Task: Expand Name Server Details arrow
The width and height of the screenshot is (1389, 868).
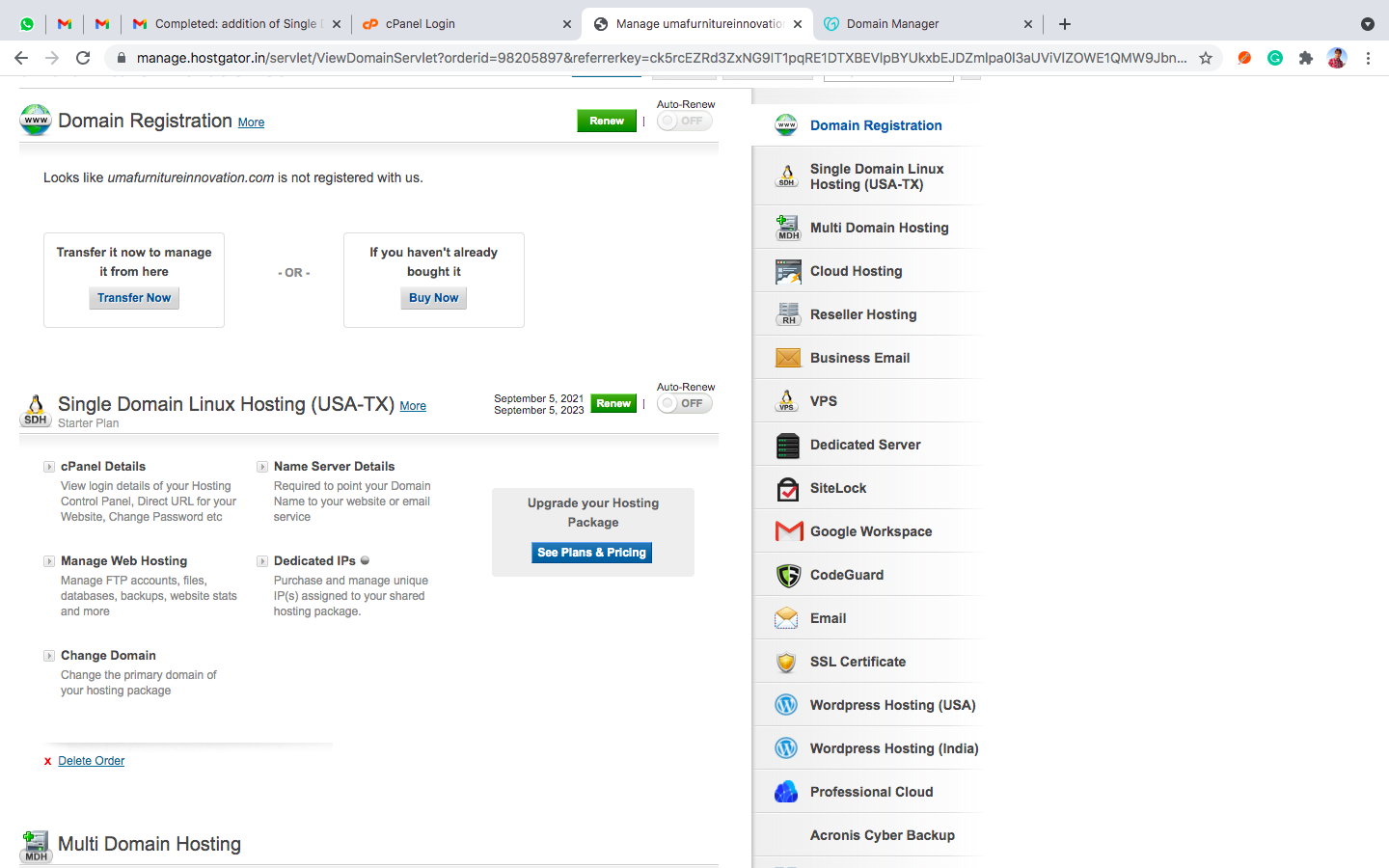Action: (262, 467)
